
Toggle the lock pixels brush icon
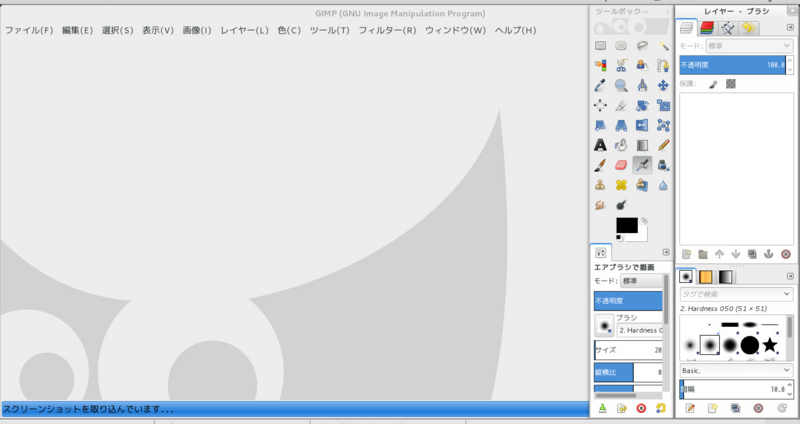[x=713, y=84]
